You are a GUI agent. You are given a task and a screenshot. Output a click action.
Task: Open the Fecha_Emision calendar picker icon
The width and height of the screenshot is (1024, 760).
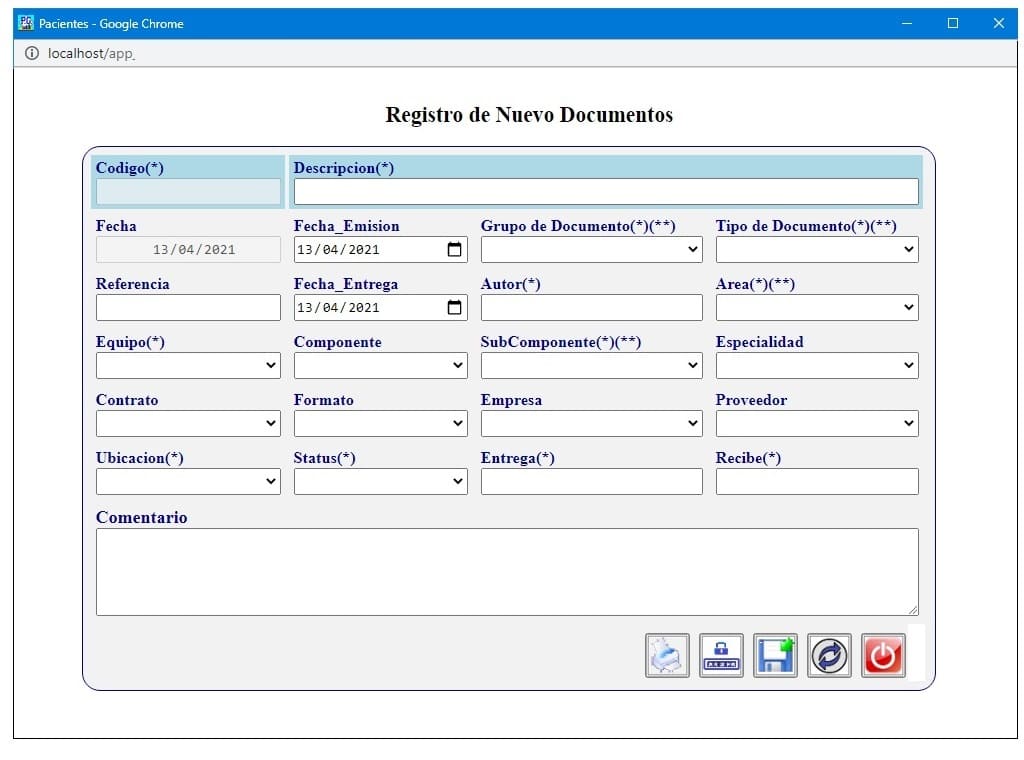(455, 249)
